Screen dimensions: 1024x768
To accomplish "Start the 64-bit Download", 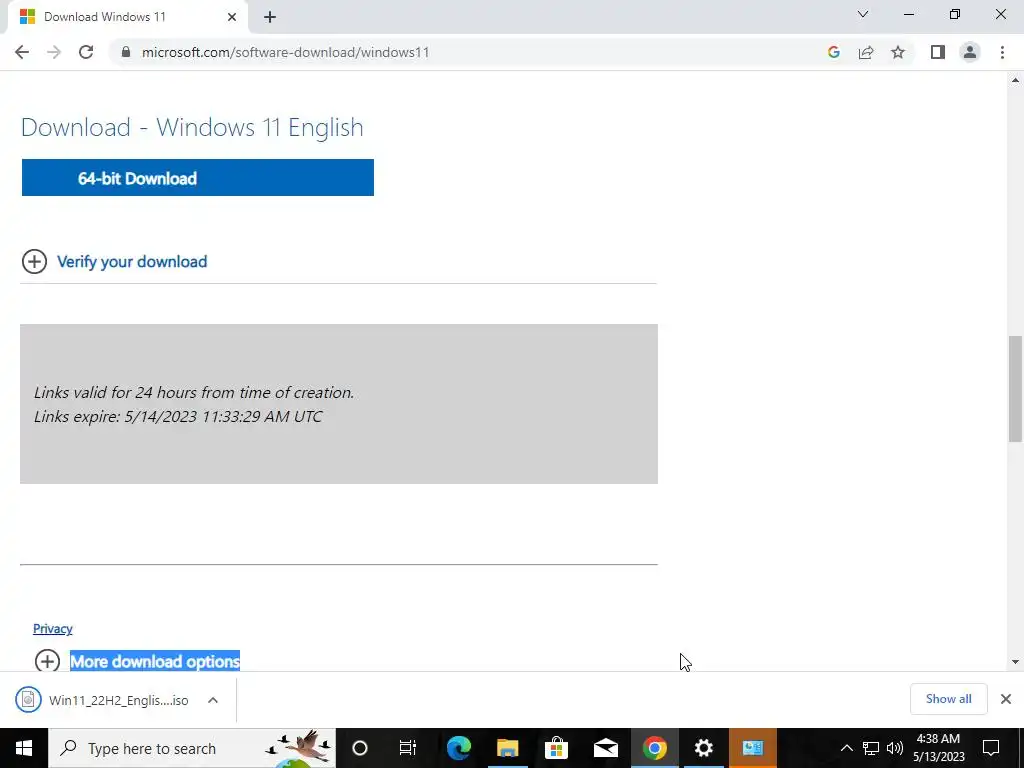I will click(198, 178).
